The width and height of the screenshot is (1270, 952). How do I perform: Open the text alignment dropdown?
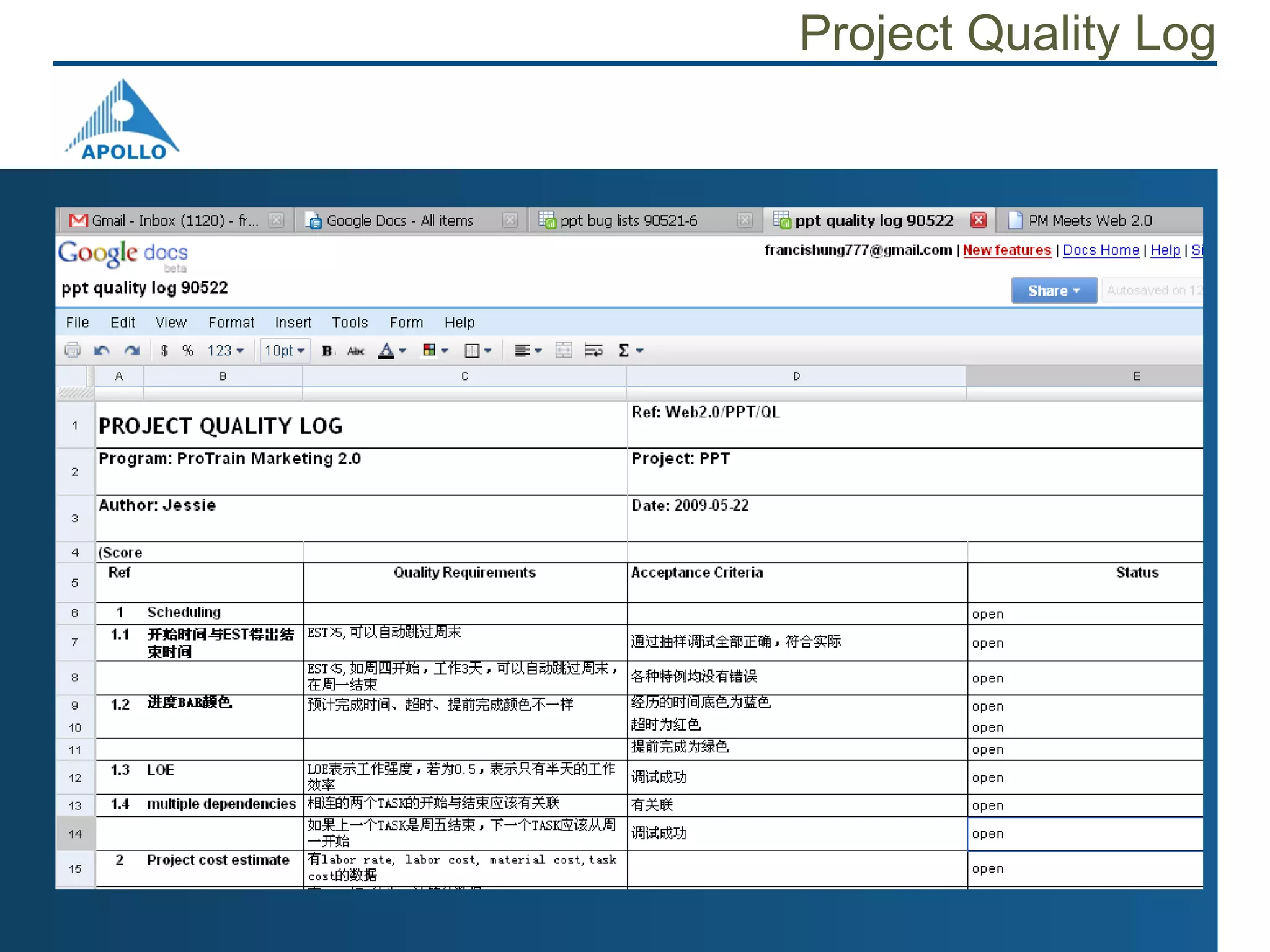[528, 351]
